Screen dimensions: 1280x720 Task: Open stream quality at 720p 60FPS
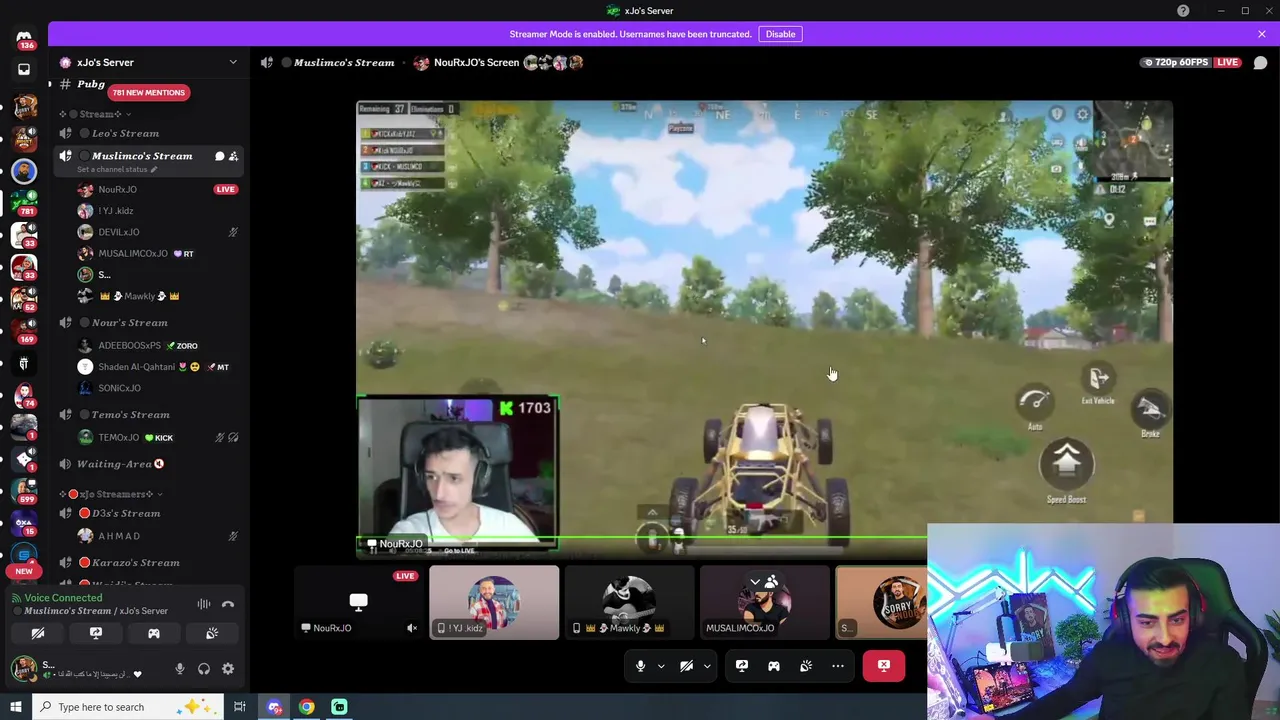click(x=1176, y=62)
